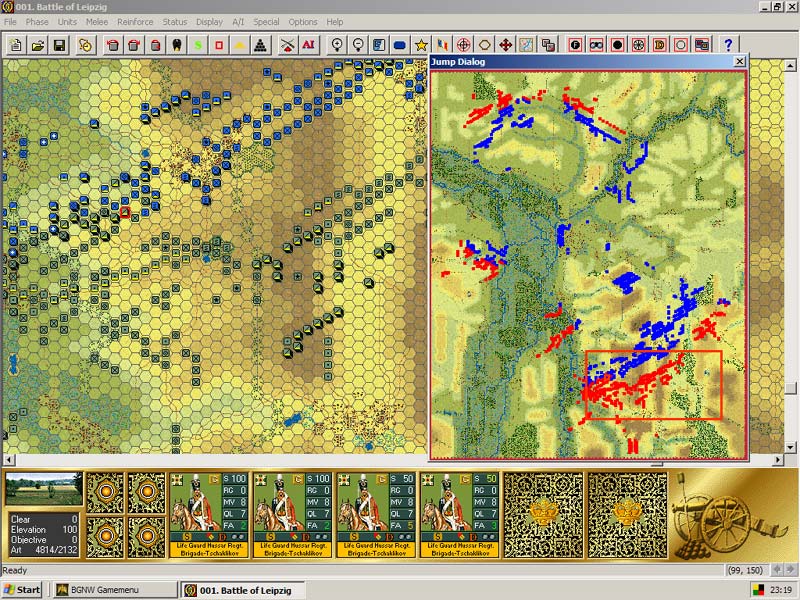The width and height of the screenshot is (800, 600).
Task: Click the red crosshair target icon
Action: pyautogui.click(x=463, y=45)
